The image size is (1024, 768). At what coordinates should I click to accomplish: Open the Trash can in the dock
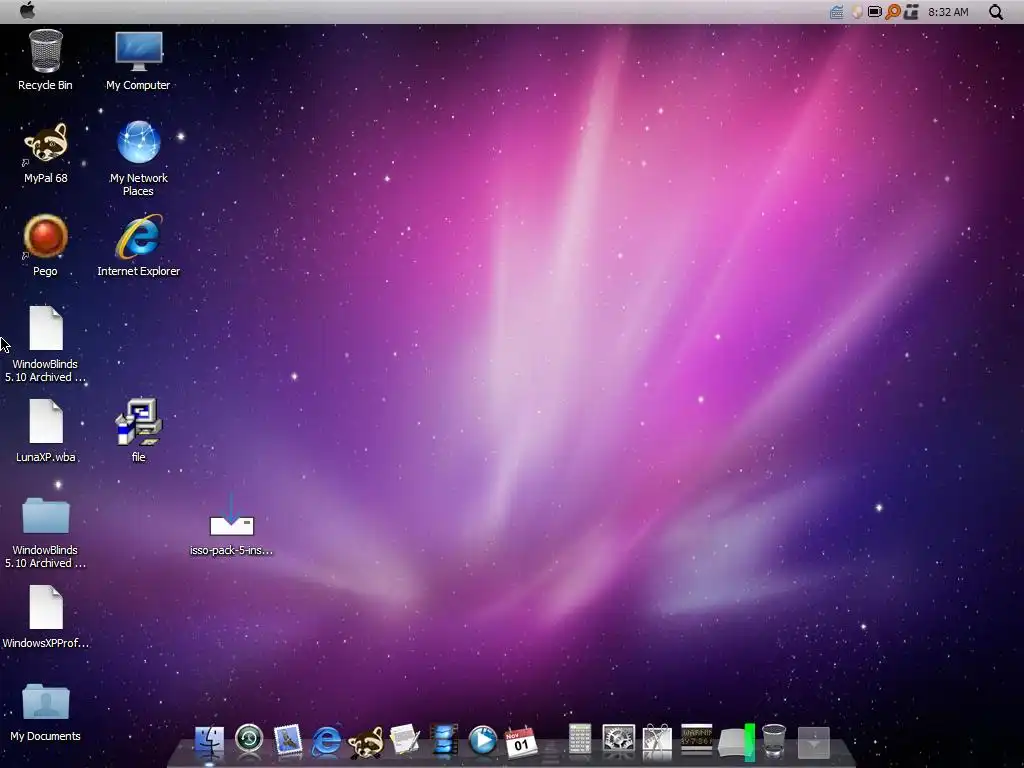point(774,741)
